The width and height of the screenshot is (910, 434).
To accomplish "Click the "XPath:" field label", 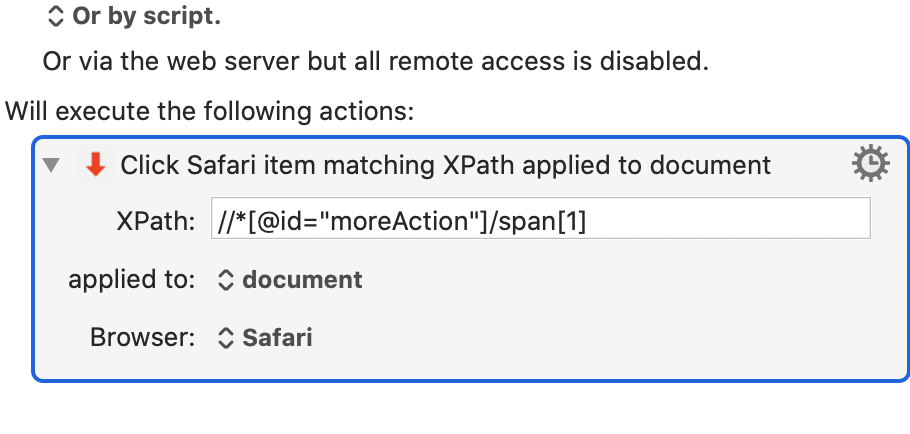I will [x=156, y=222].
